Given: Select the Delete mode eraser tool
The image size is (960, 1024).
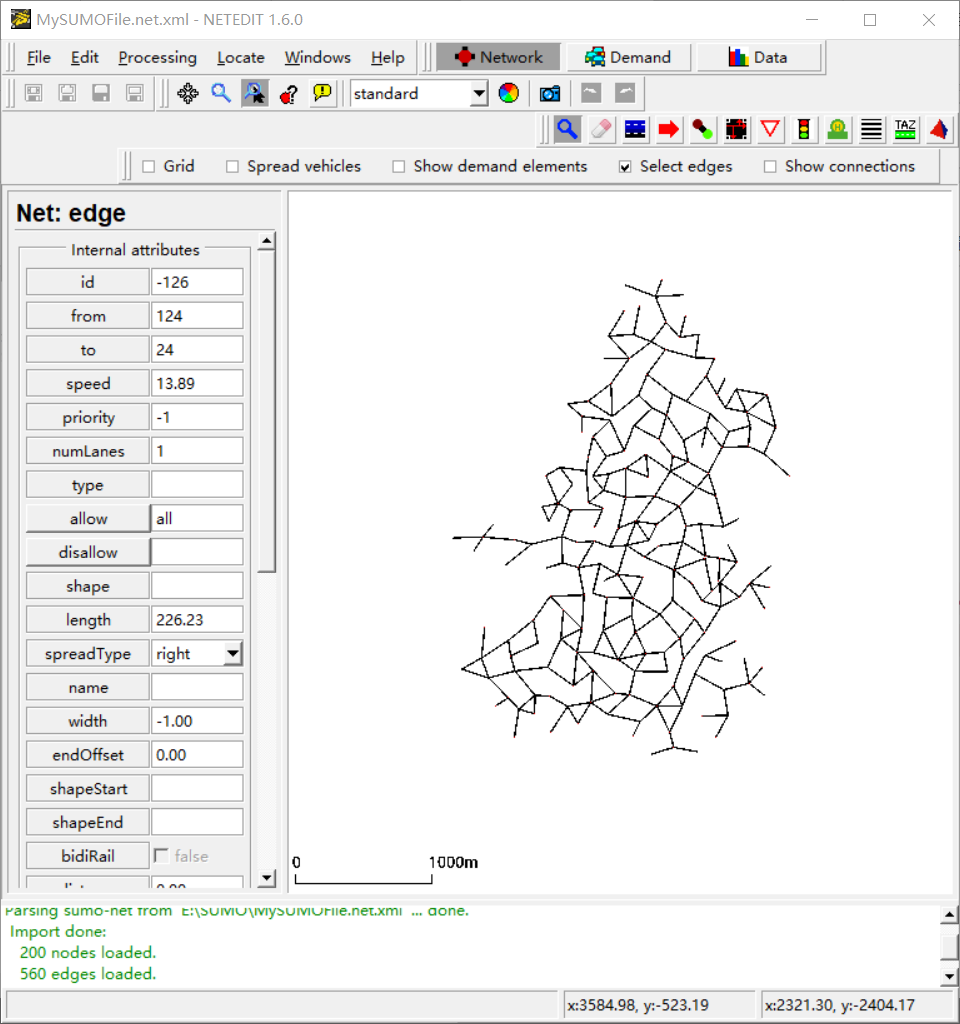Looking at the screenshot, I should coord(600,129).
